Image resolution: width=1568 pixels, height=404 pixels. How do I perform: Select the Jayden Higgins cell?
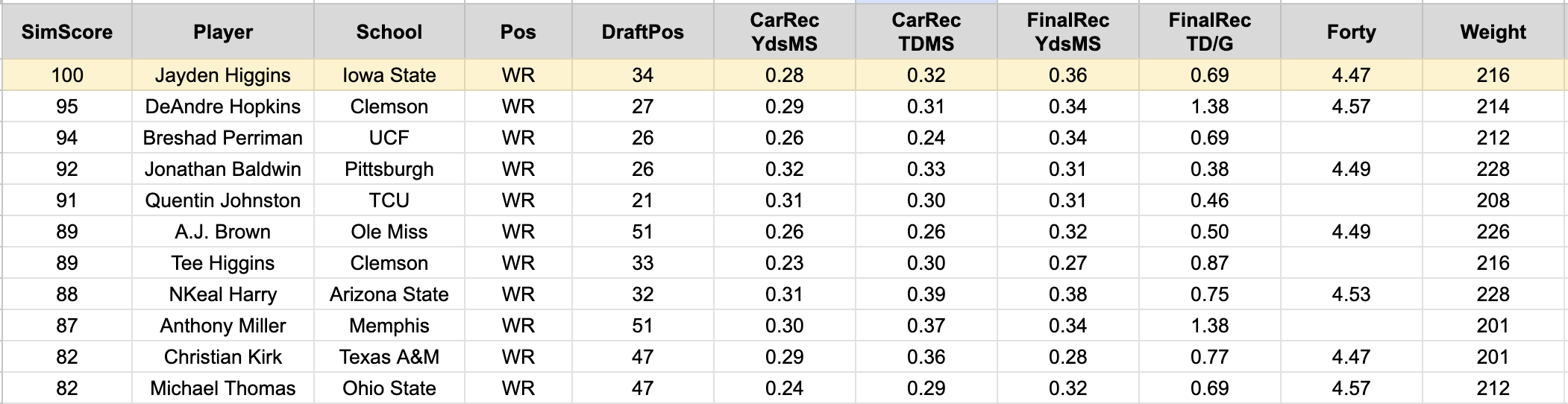click(223, 75)
